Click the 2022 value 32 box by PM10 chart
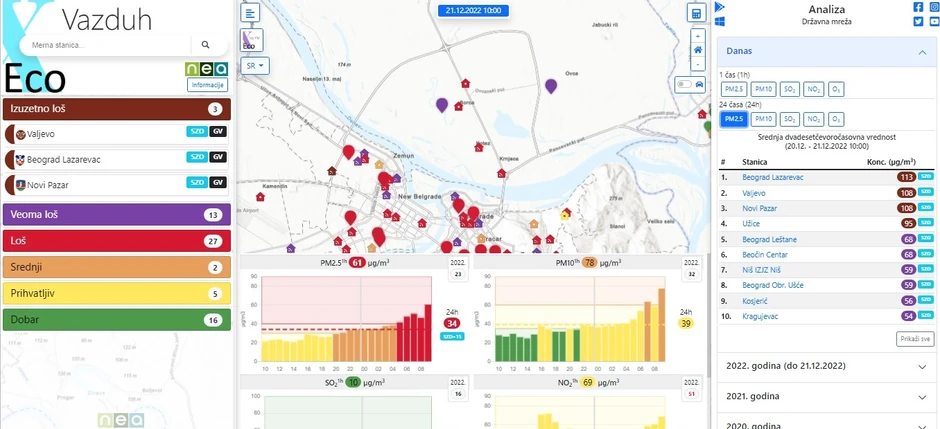This screenshot has width=940, height=429. point(691,270)
